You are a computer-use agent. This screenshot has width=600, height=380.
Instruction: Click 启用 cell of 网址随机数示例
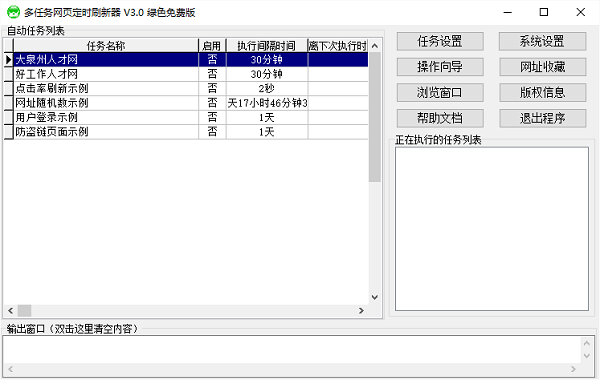click(212, 103)
